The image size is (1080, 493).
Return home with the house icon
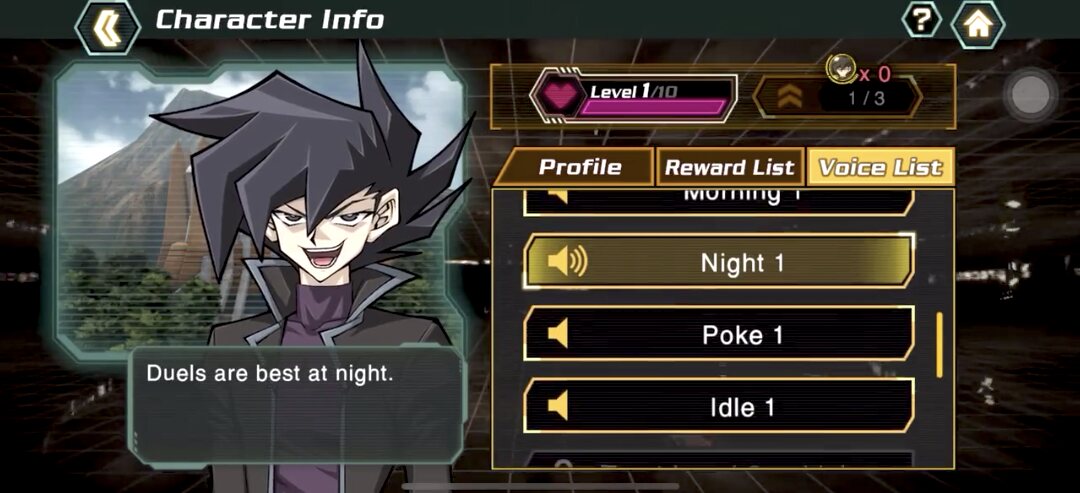pos(977,25)
